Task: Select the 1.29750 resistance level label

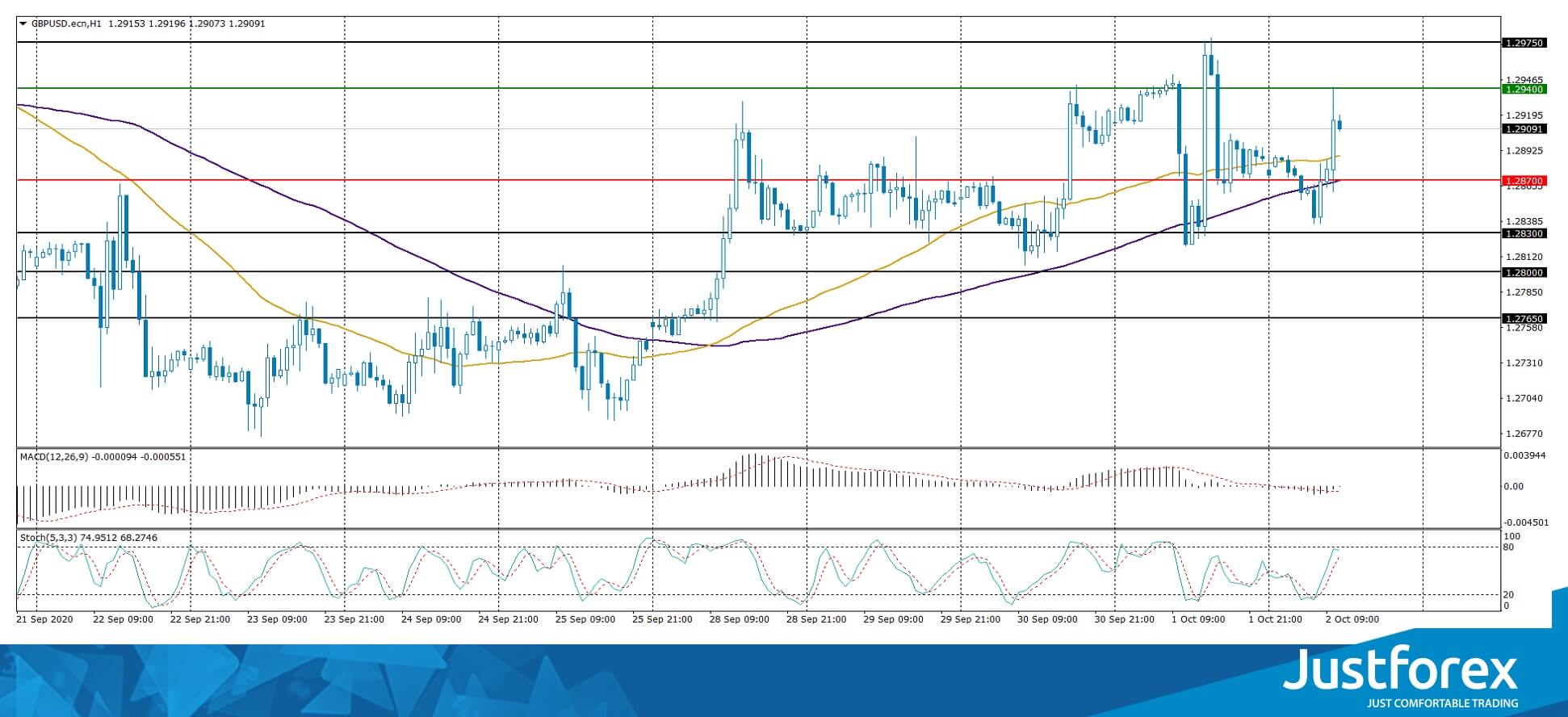Action: (1524, 43)
